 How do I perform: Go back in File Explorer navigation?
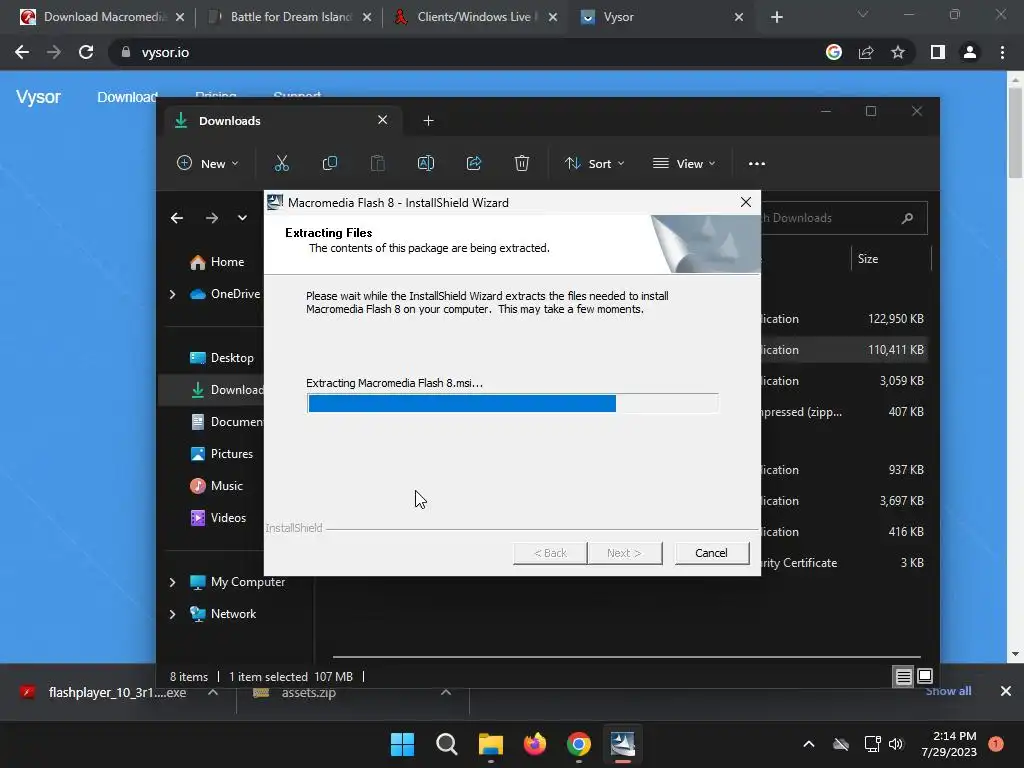pos(177,218)
